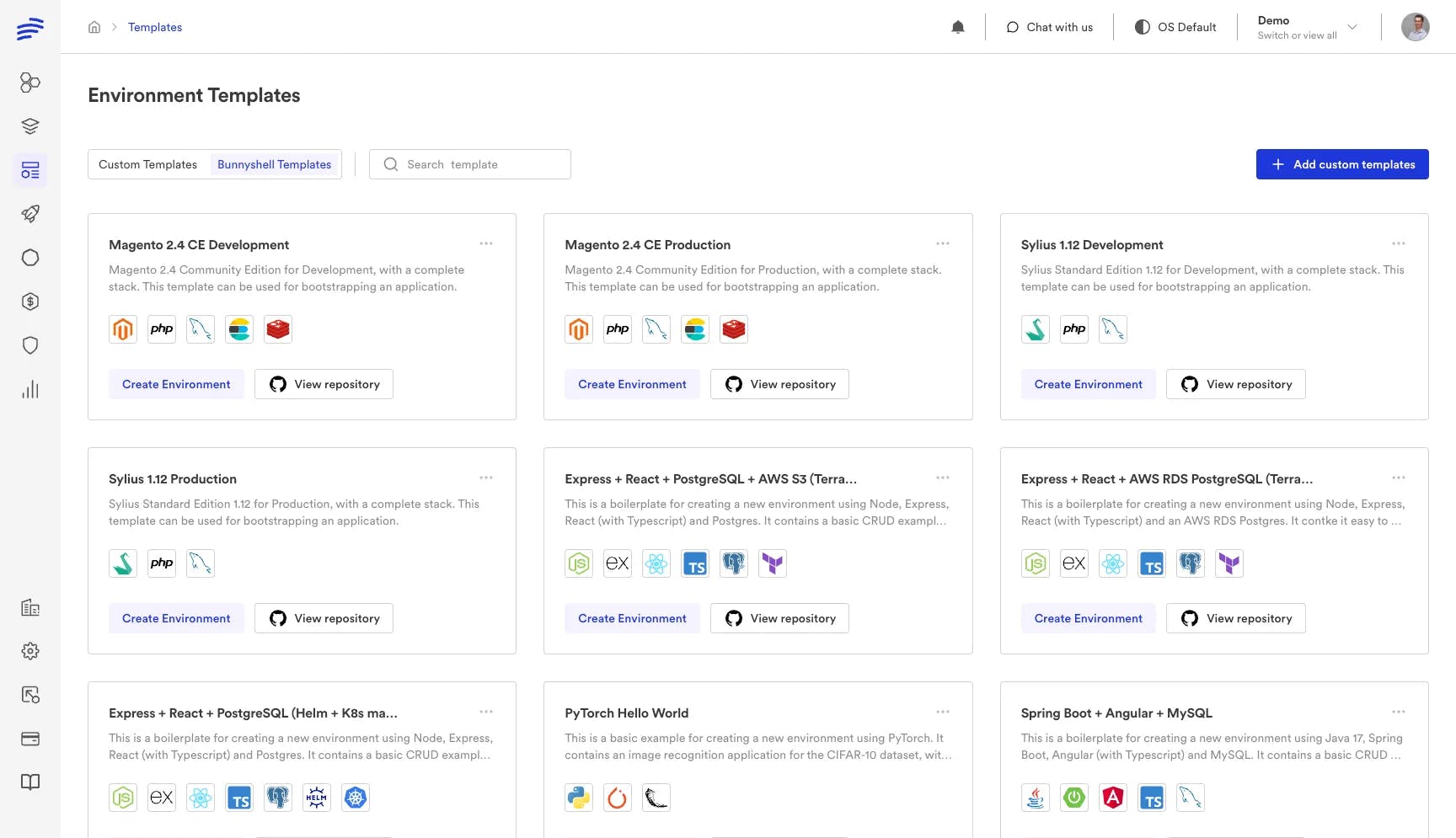Click the home icon in the breadcrumb

(x=94, y=27)
